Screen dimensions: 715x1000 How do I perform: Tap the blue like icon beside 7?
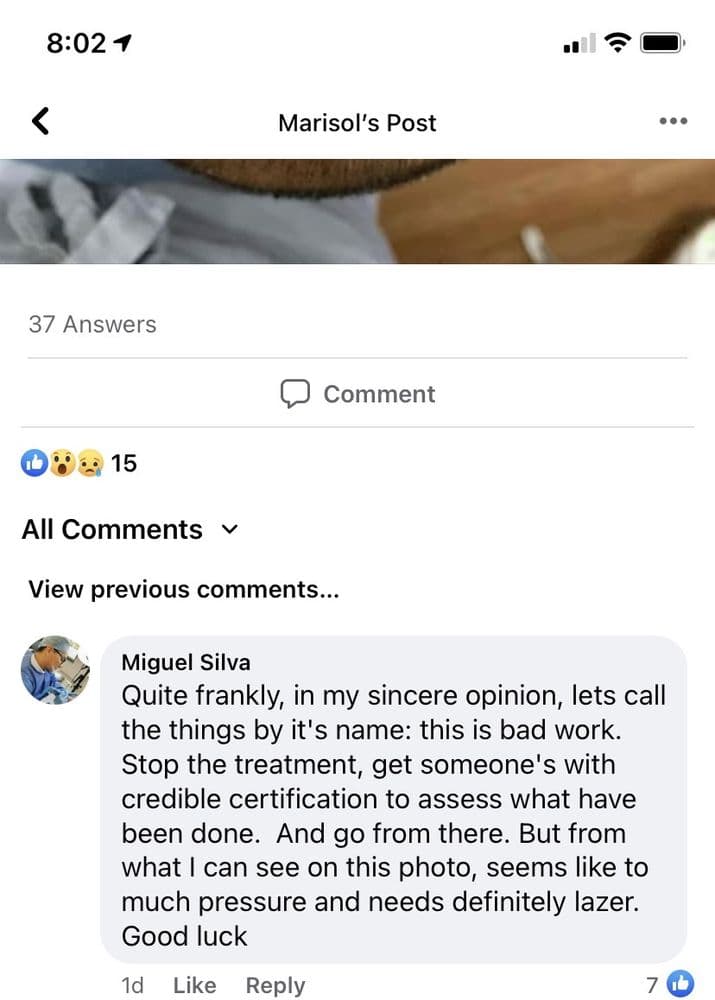pos(680,983)
